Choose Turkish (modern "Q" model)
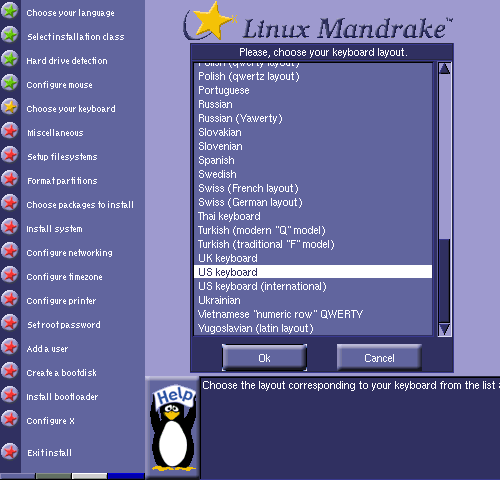This screenshot has width=500, height=480. (313, 231)
